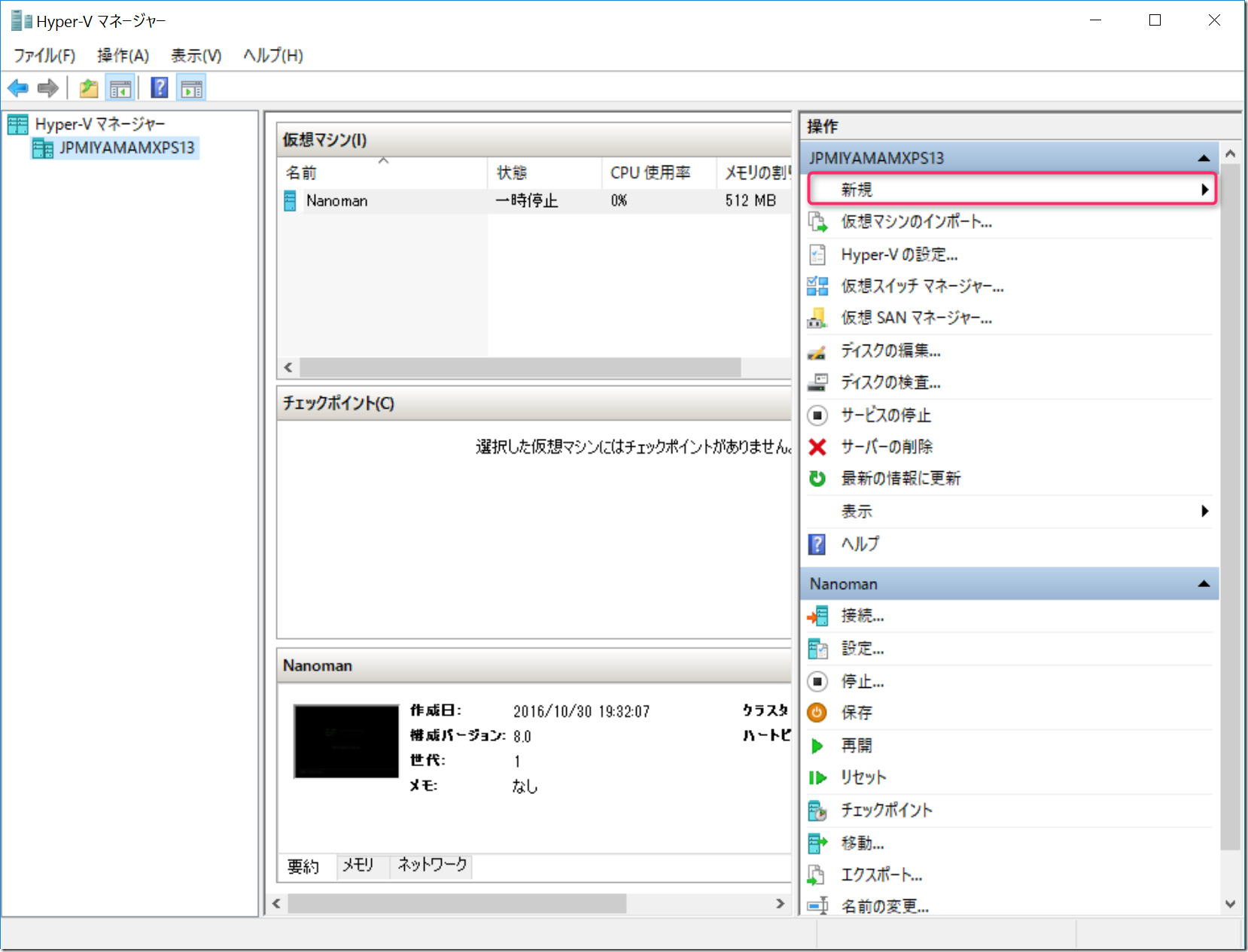Collapse the Nanoman actions section
The width and height of the screenshot is (1248, 952).
tap(1204, 584)
